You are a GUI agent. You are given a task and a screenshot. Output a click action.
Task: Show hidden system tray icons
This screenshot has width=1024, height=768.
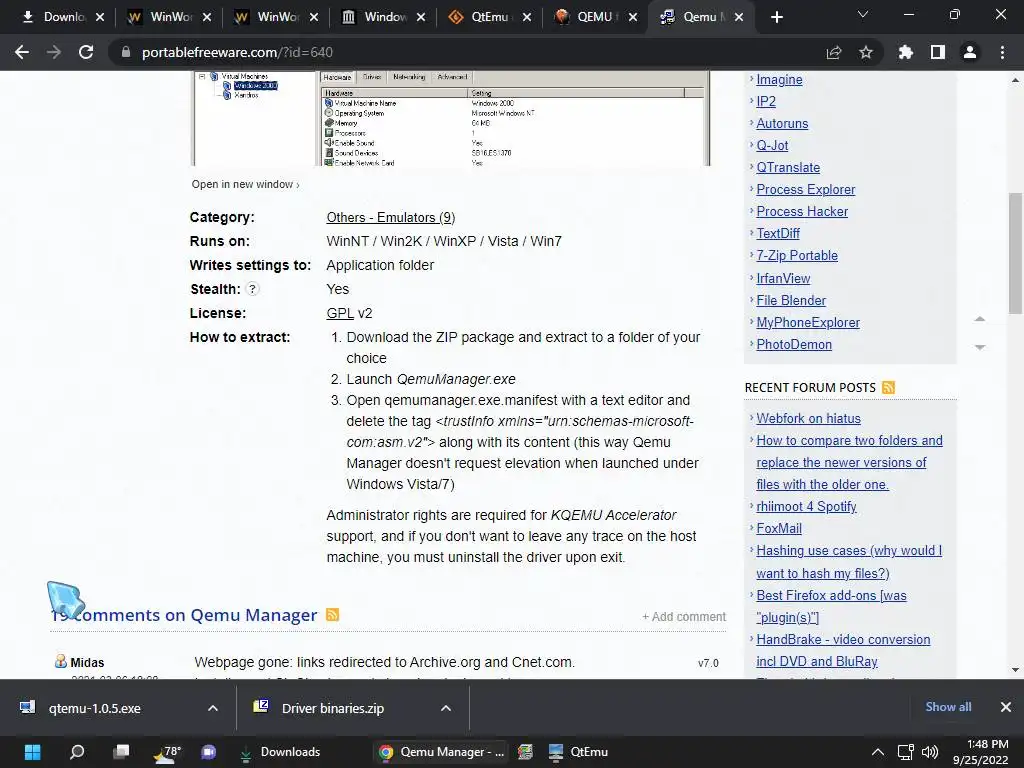[878, 752]
